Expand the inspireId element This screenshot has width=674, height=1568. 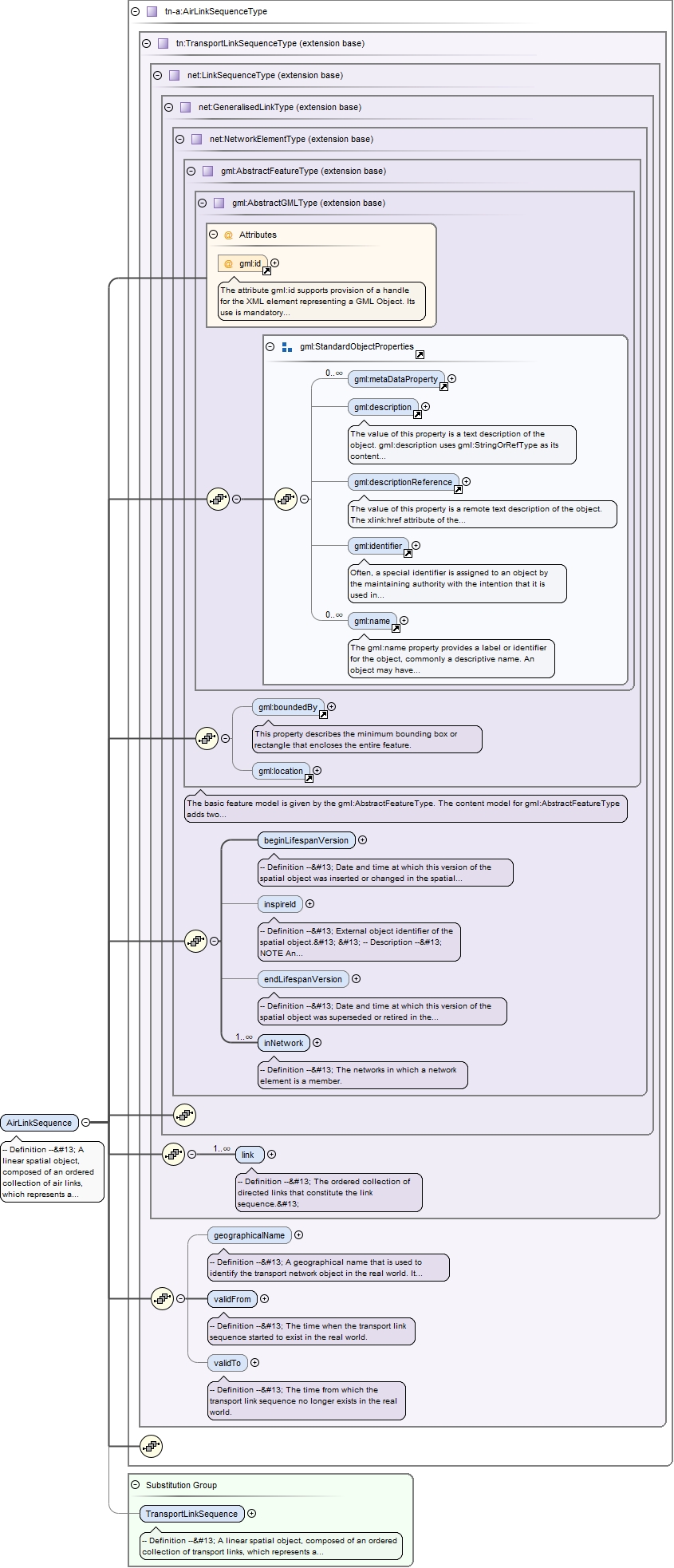tap(310, 904)
